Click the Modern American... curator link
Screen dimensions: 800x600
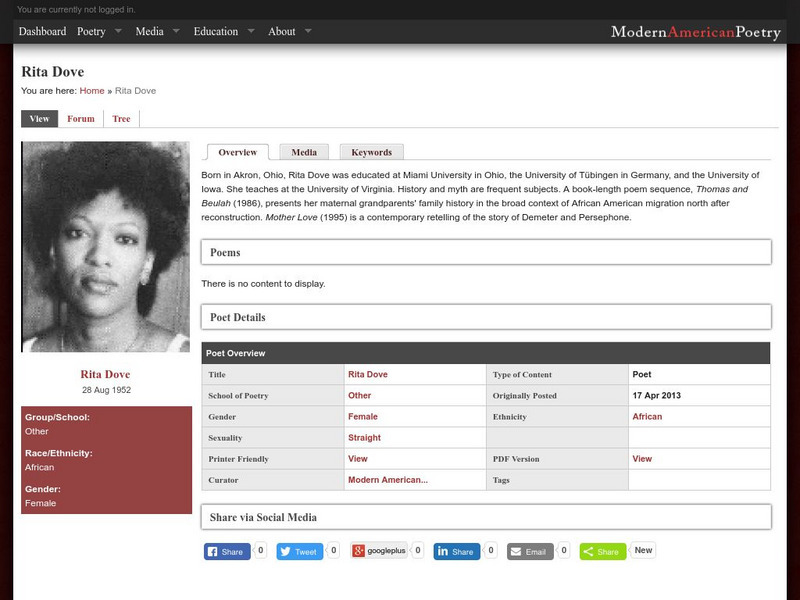pos(387,480)
